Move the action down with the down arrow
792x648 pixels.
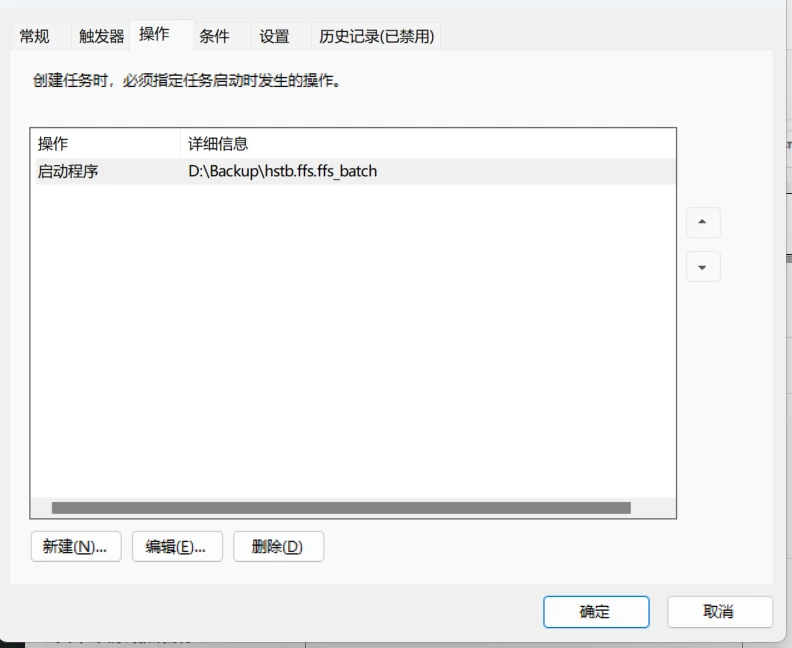(703, 267)
